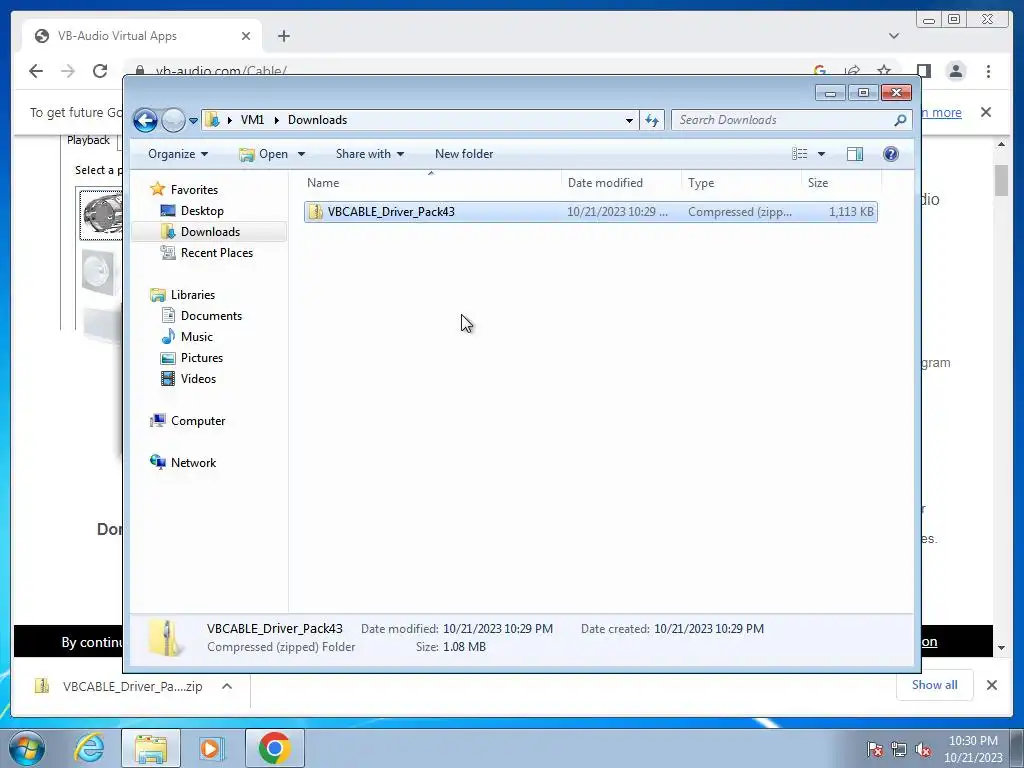Switch to VB-Audio Virtual Apps tab

coord(142,36)
